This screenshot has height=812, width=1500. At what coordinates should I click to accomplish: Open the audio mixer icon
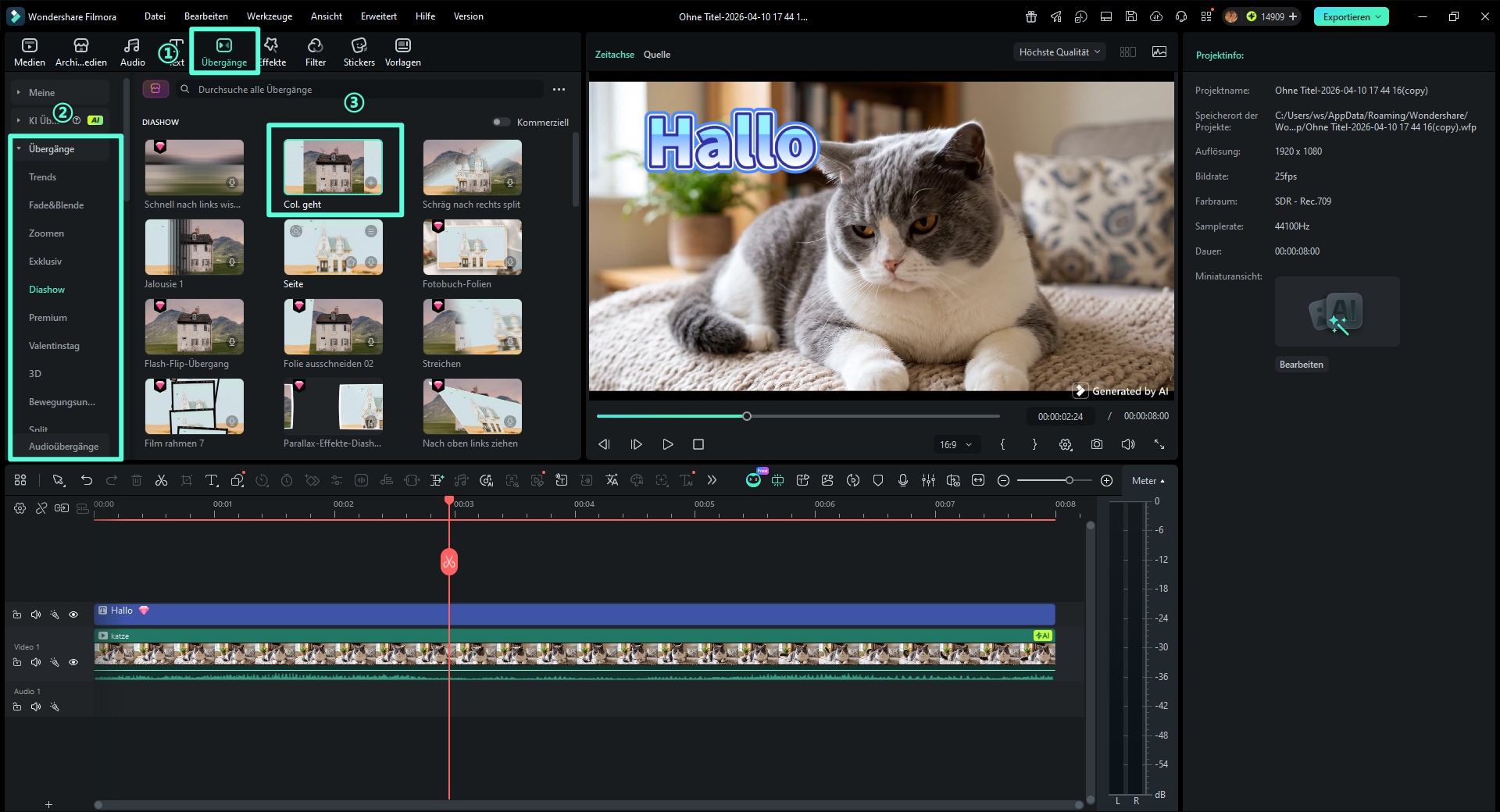(x=928, y=480)
